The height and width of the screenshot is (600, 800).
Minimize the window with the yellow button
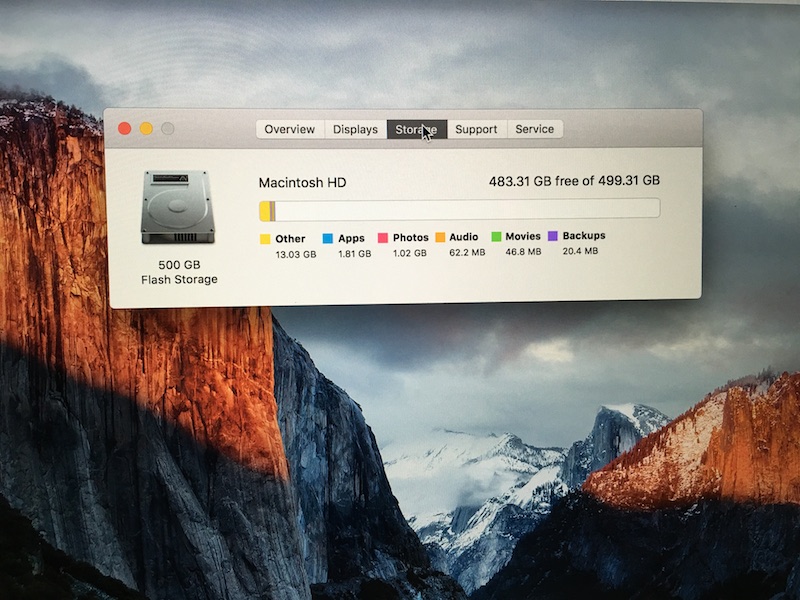click(146, 128)
